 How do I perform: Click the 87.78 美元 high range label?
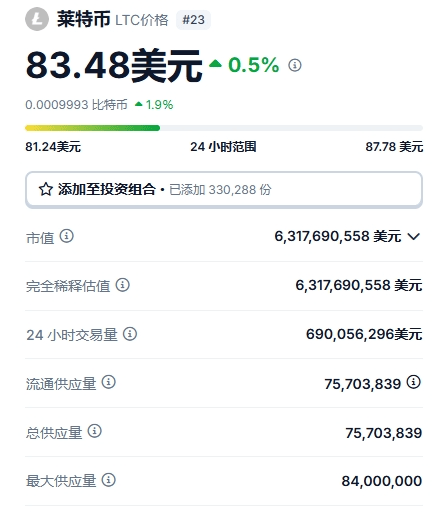click(x=394, y=147)
